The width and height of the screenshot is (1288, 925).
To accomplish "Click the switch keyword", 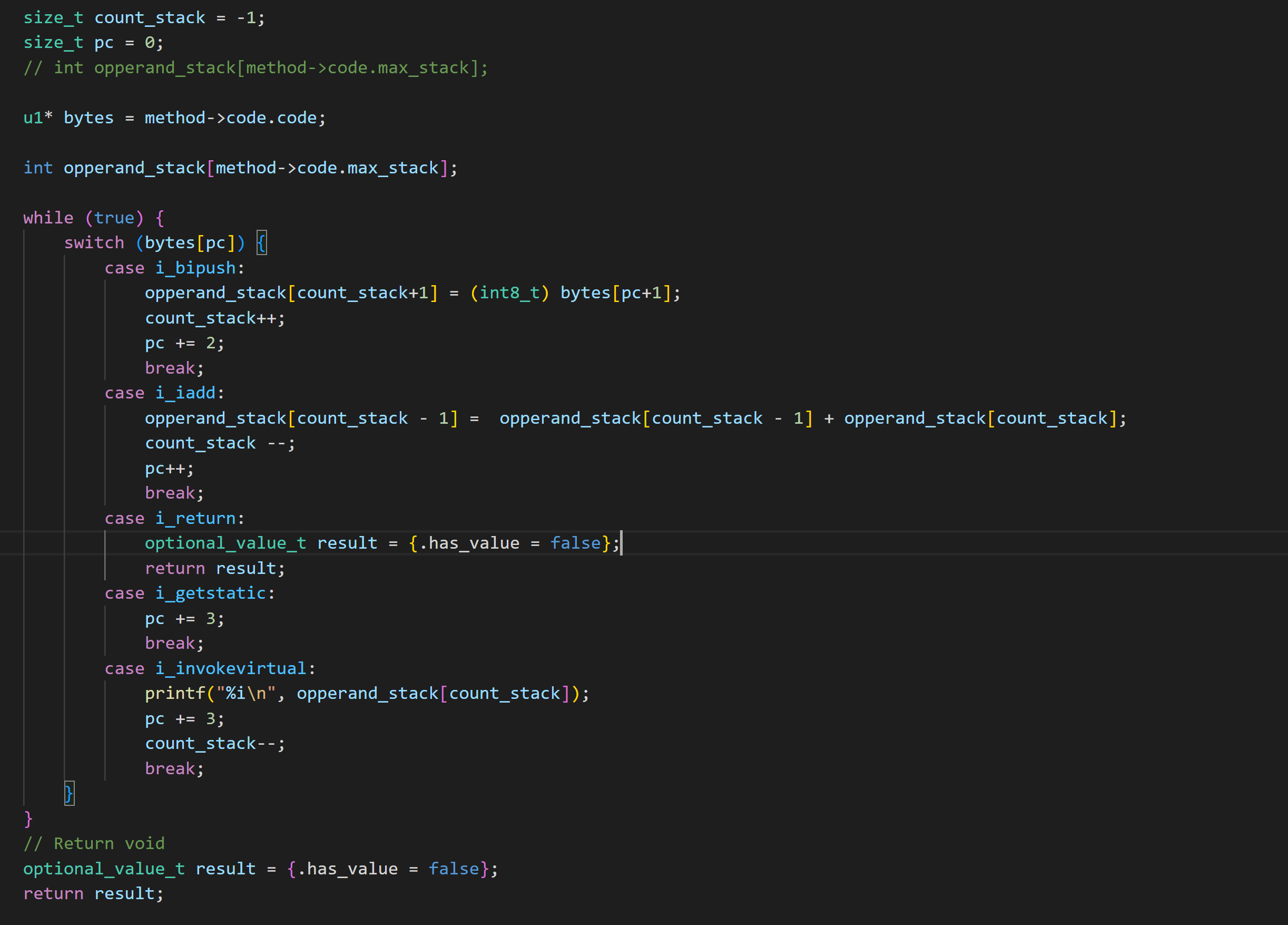I will (94, 242).
